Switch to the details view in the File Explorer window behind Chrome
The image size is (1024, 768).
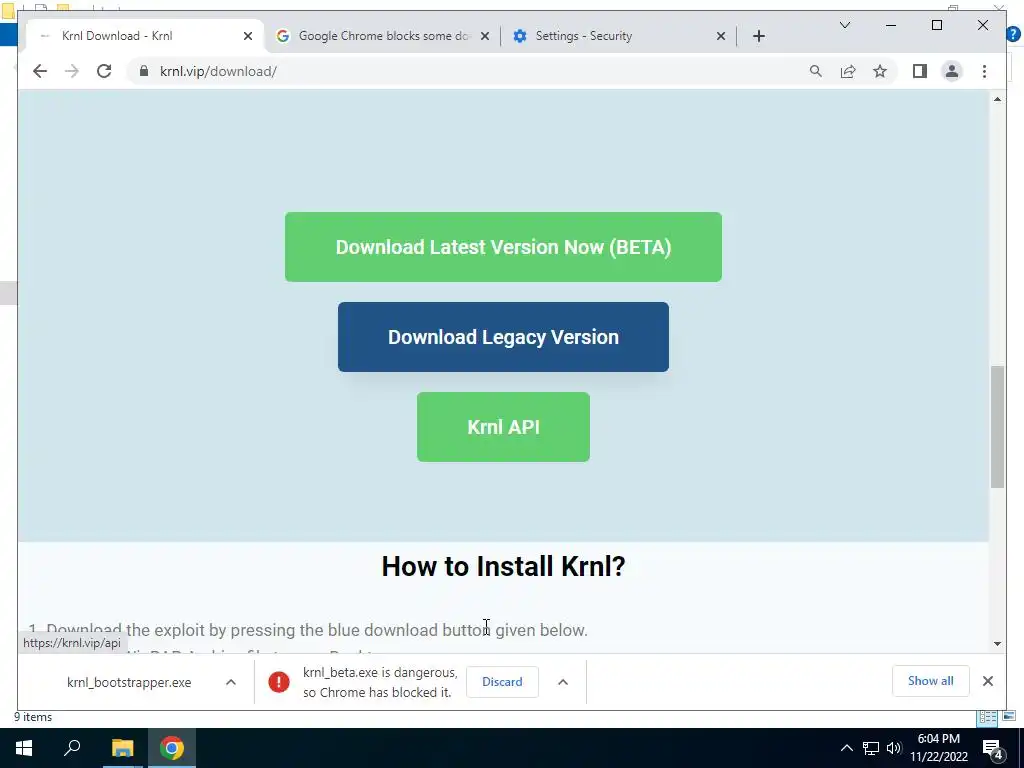(987, 718)
